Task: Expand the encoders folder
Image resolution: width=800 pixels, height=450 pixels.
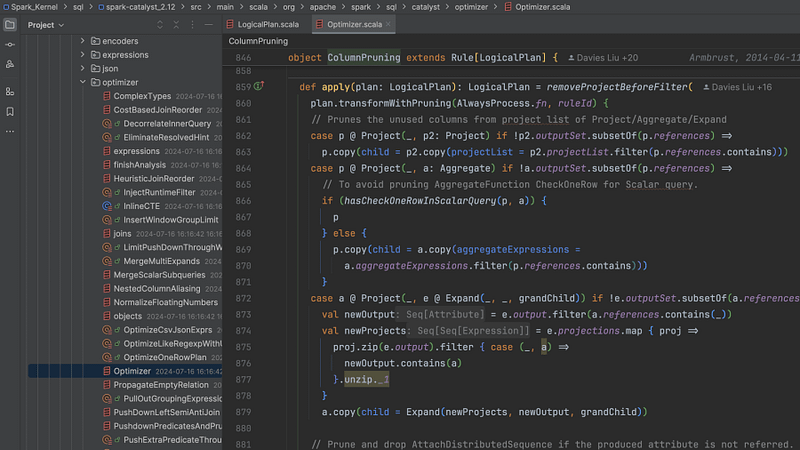Action: tap(83, 41)
